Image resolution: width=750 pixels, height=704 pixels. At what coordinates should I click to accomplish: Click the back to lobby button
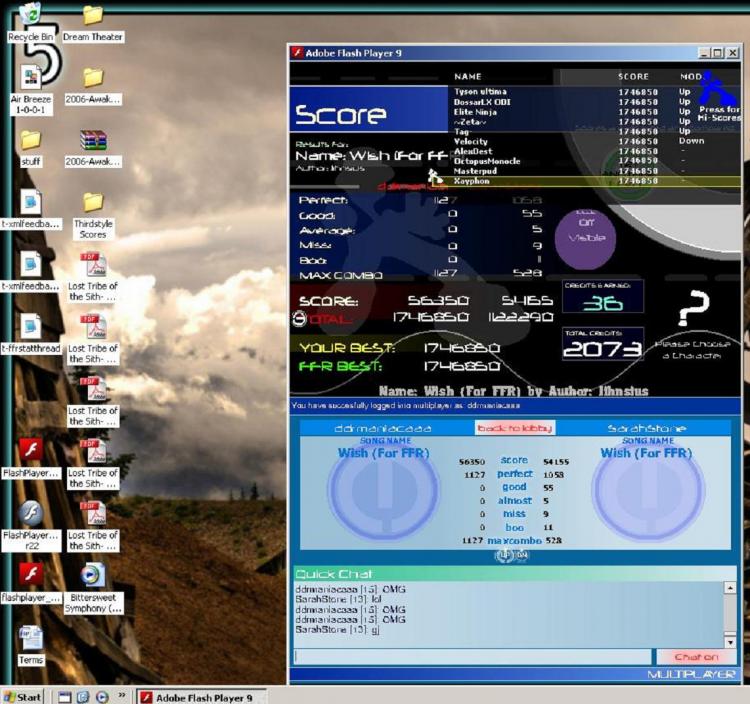[x=515, y=428]
